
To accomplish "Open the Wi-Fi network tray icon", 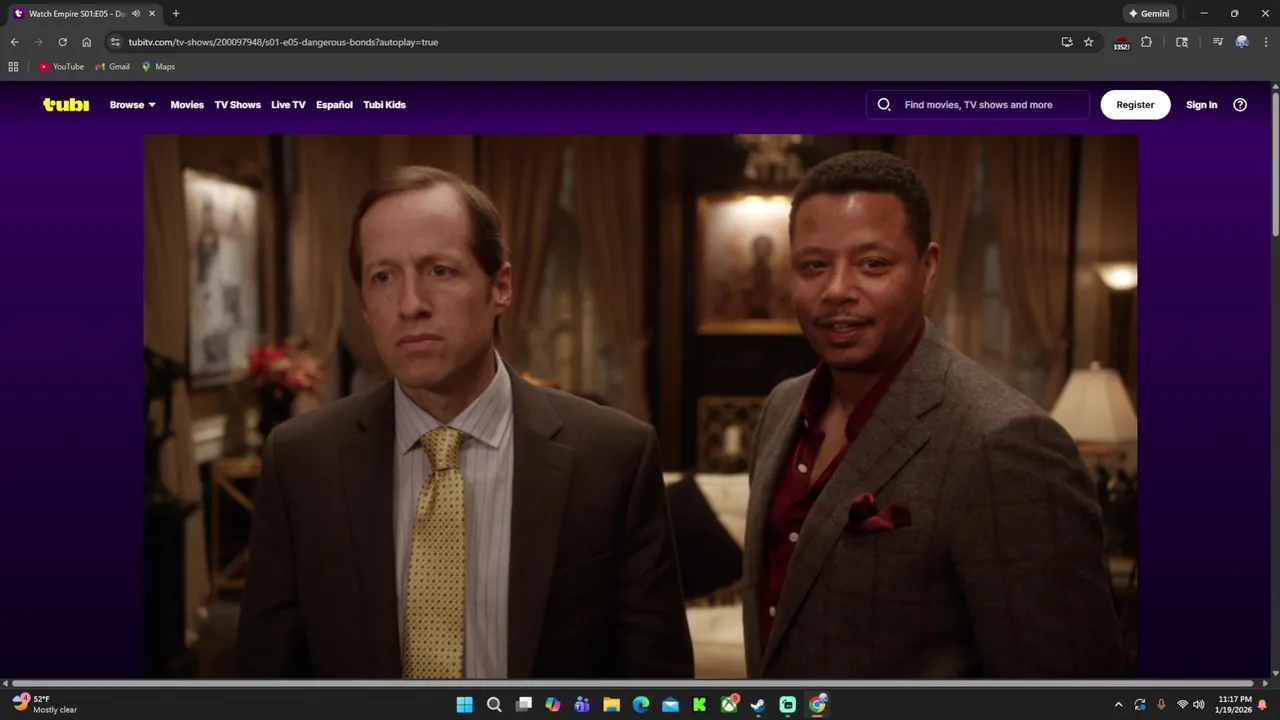I will [1182, 705].
